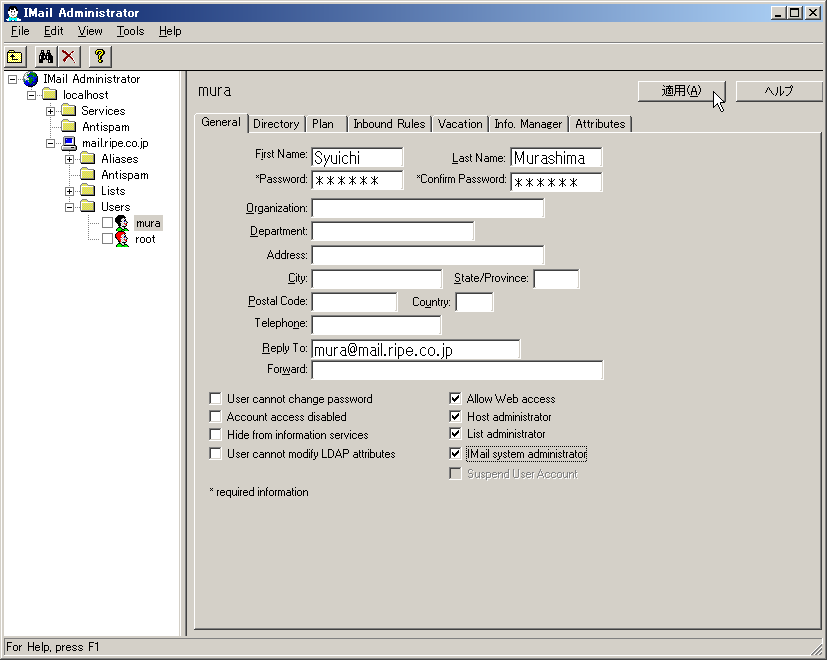This screenshot has height=660, width=827.
Task: Click the Users folder icon
Action: [88, 206]
